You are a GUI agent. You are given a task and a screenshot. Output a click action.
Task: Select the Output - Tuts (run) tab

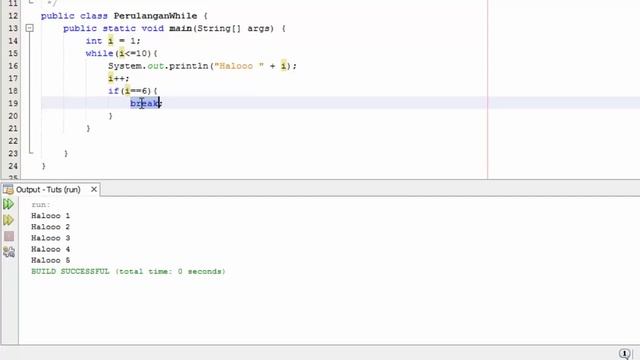(x=48, y=189)
